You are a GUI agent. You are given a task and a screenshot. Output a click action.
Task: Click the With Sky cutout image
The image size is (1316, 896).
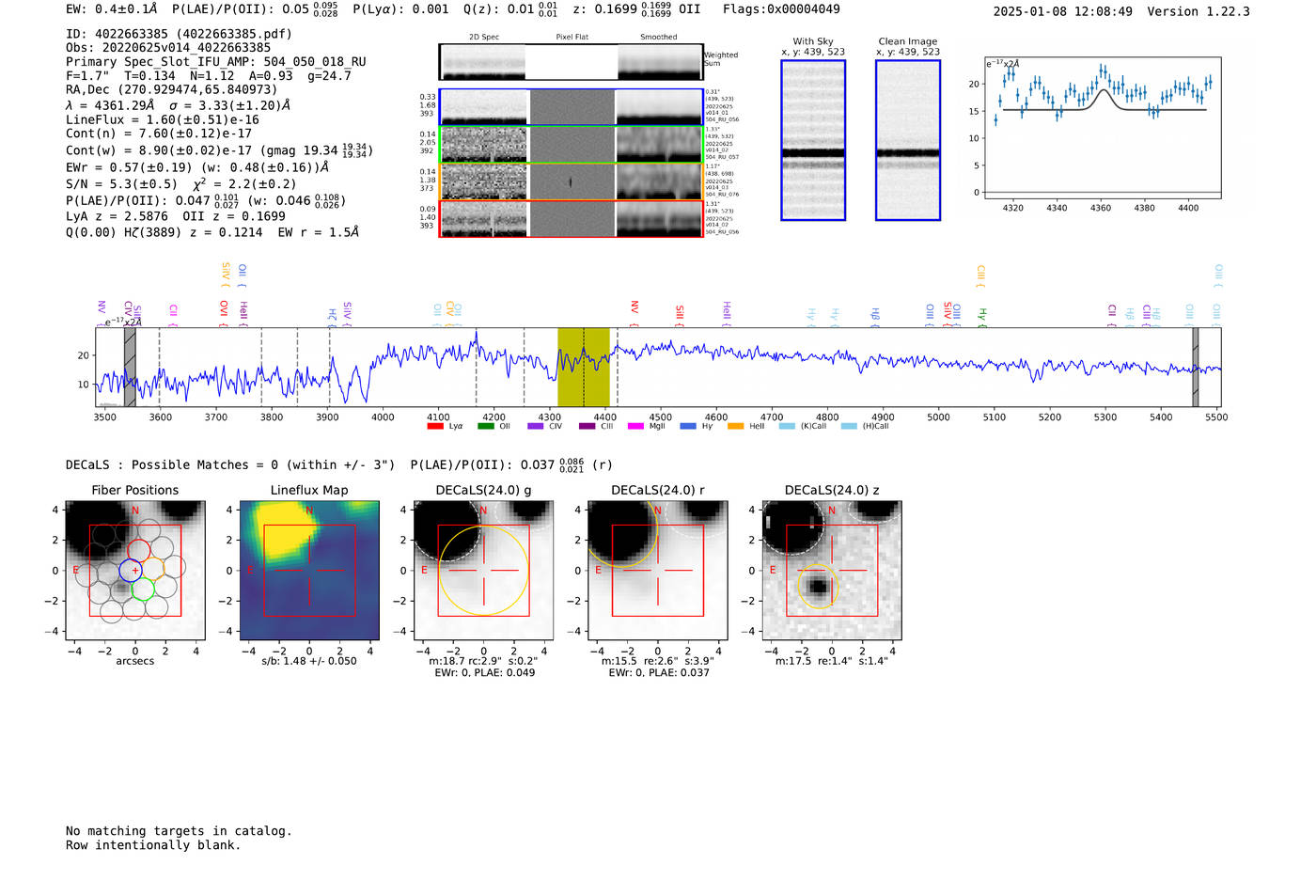click(x=813, y=140)
